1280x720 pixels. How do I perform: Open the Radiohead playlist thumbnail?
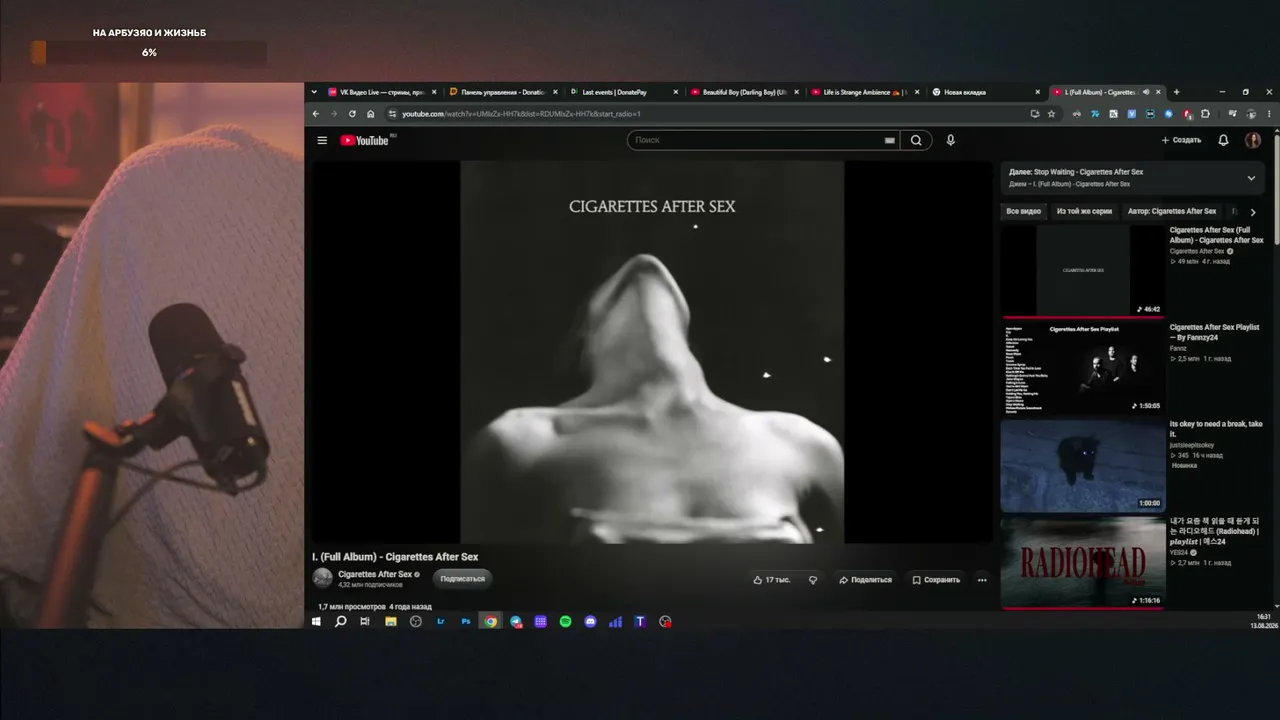[x=1083, y=563]
